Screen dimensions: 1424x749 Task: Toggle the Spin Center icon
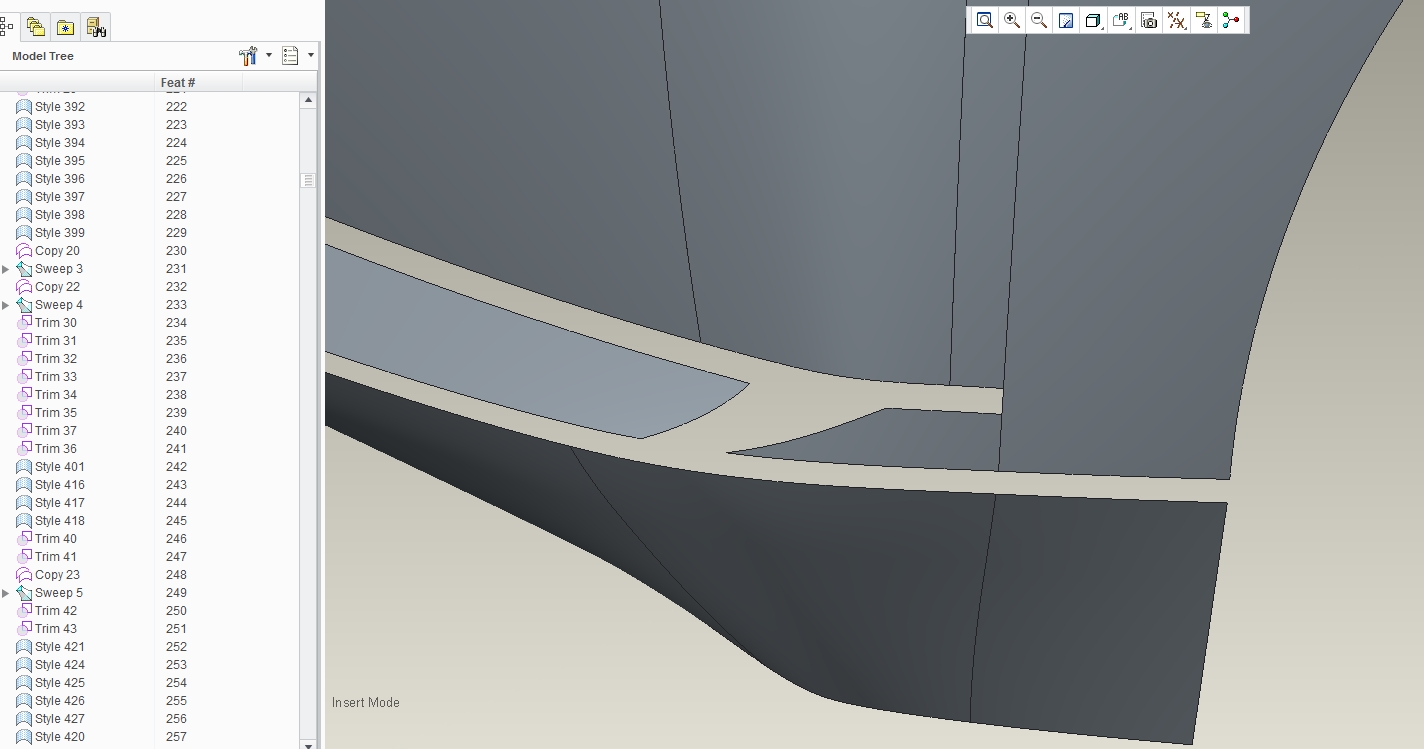pos(1231,20)
